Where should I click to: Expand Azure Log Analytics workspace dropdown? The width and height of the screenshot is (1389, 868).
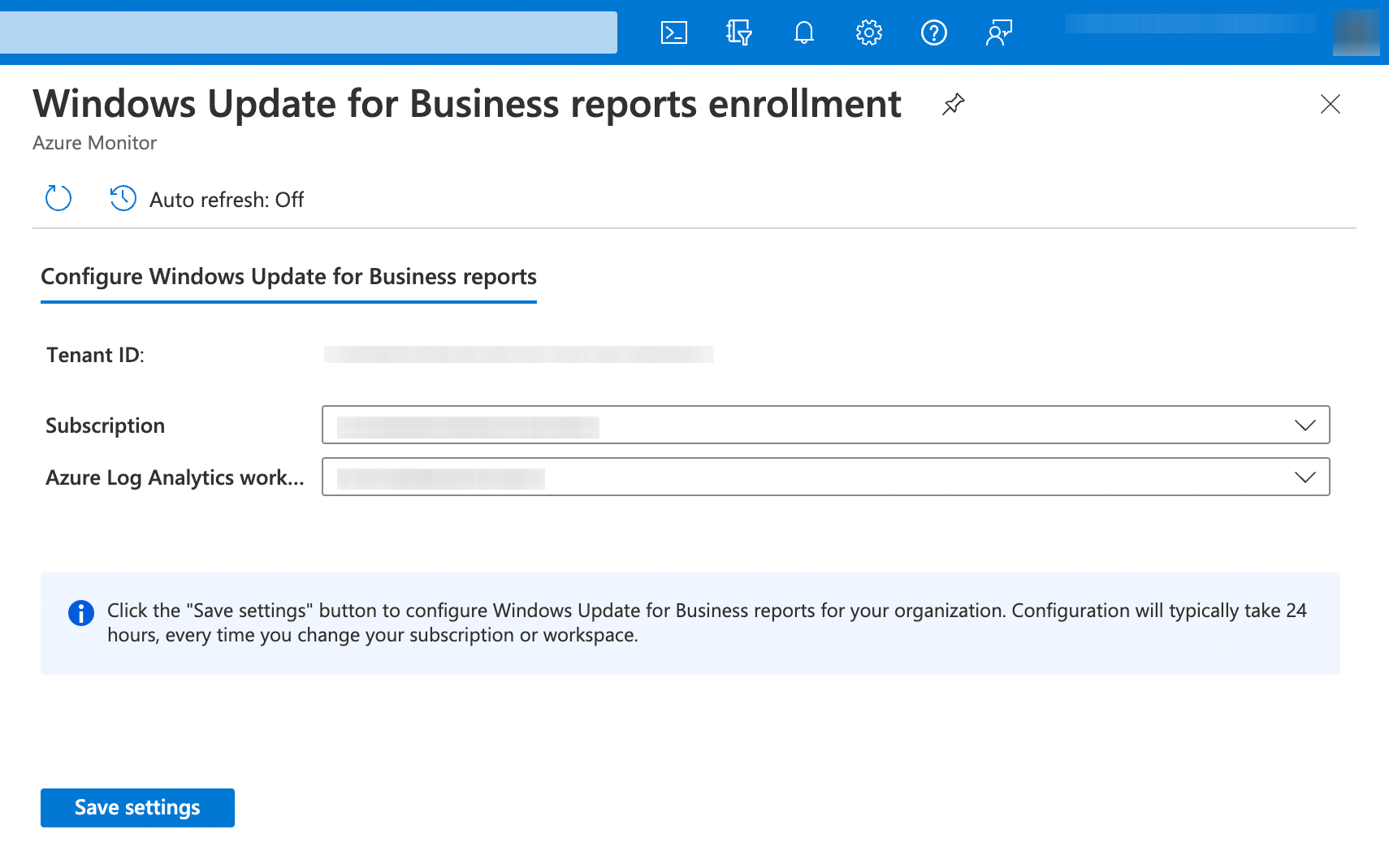click(826, 477)
